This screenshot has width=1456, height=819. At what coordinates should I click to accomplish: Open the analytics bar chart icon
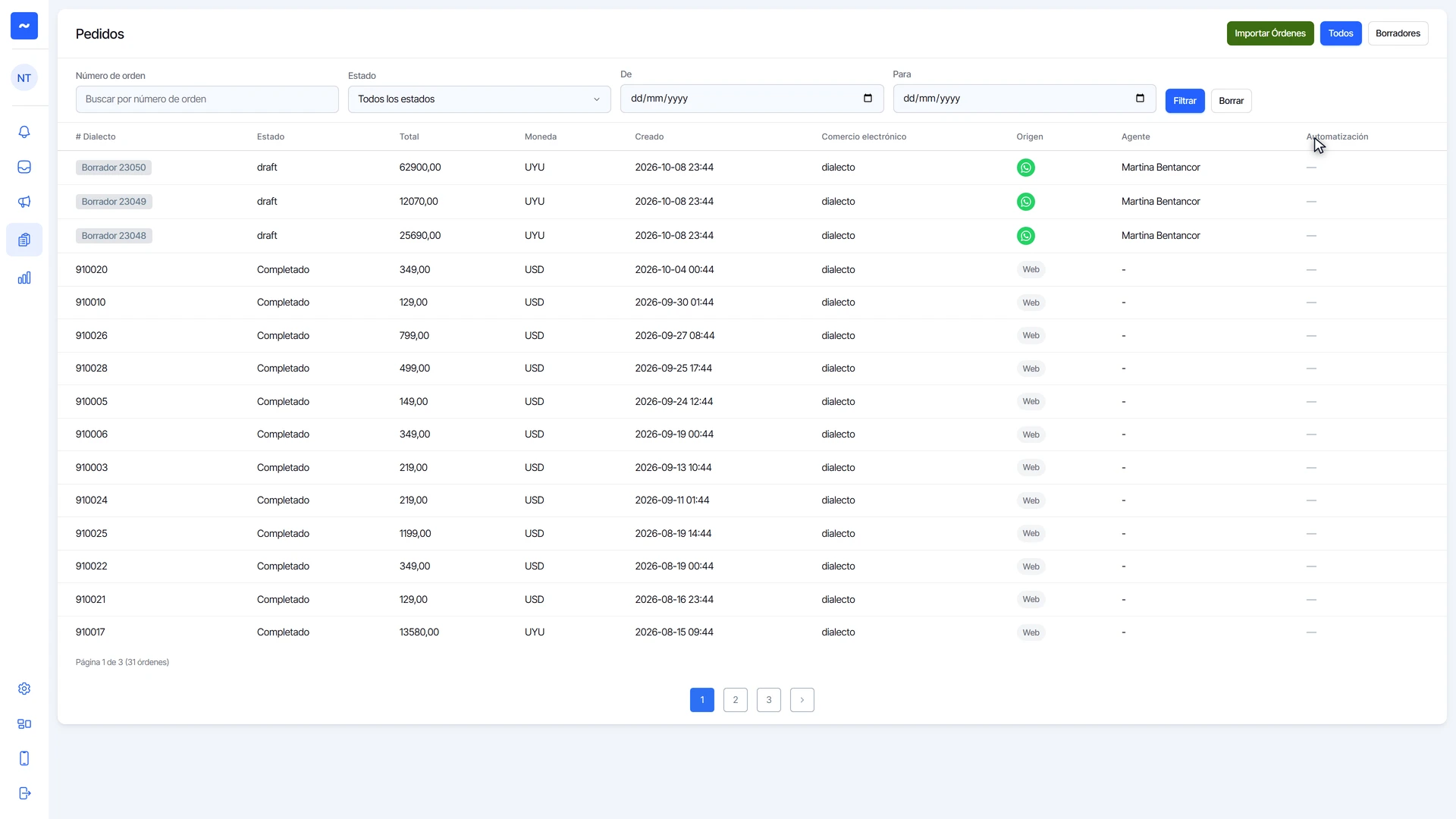click(x=24, y=278)
